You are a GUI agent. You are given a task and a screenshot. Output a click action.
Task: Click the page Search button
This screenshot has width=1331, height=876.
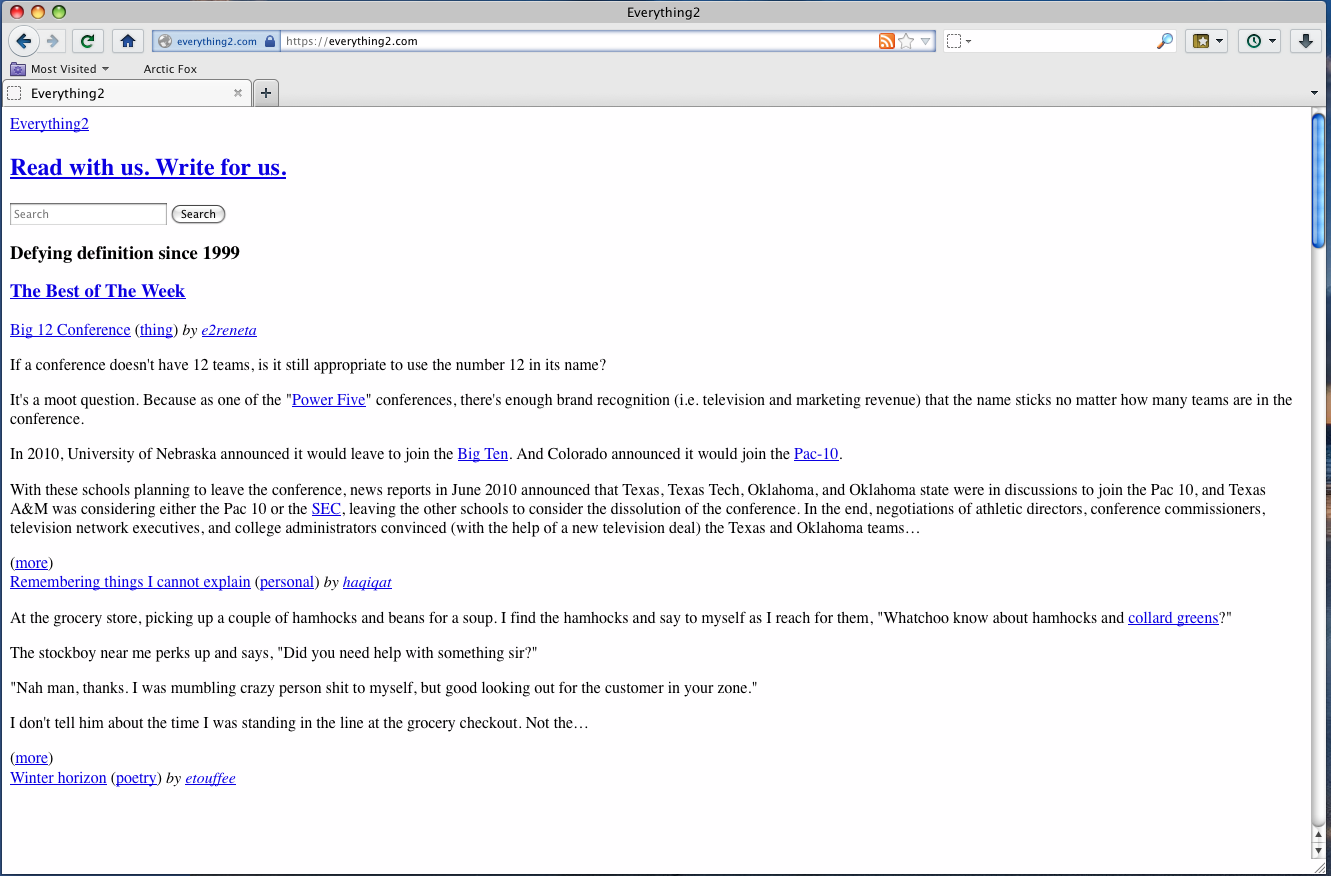click(198, 214)
